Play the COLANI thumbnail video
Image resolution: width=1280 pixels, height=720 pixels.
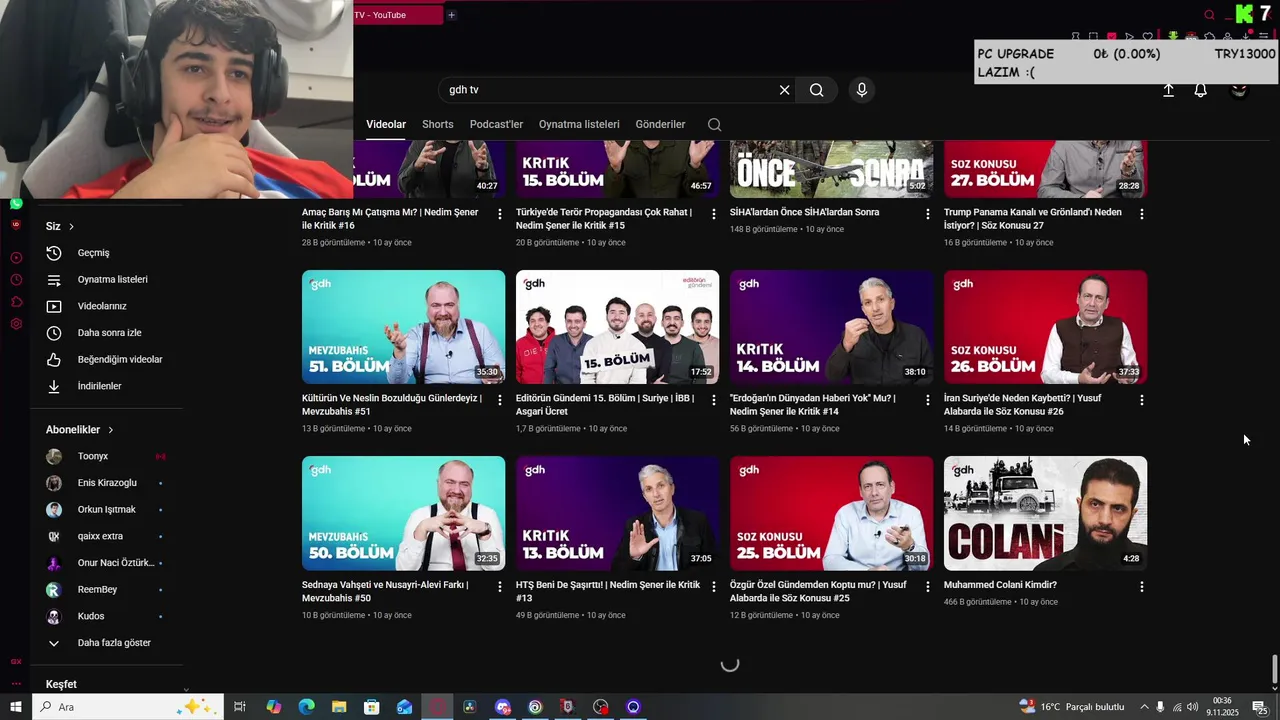click(x=1046, y=513)
